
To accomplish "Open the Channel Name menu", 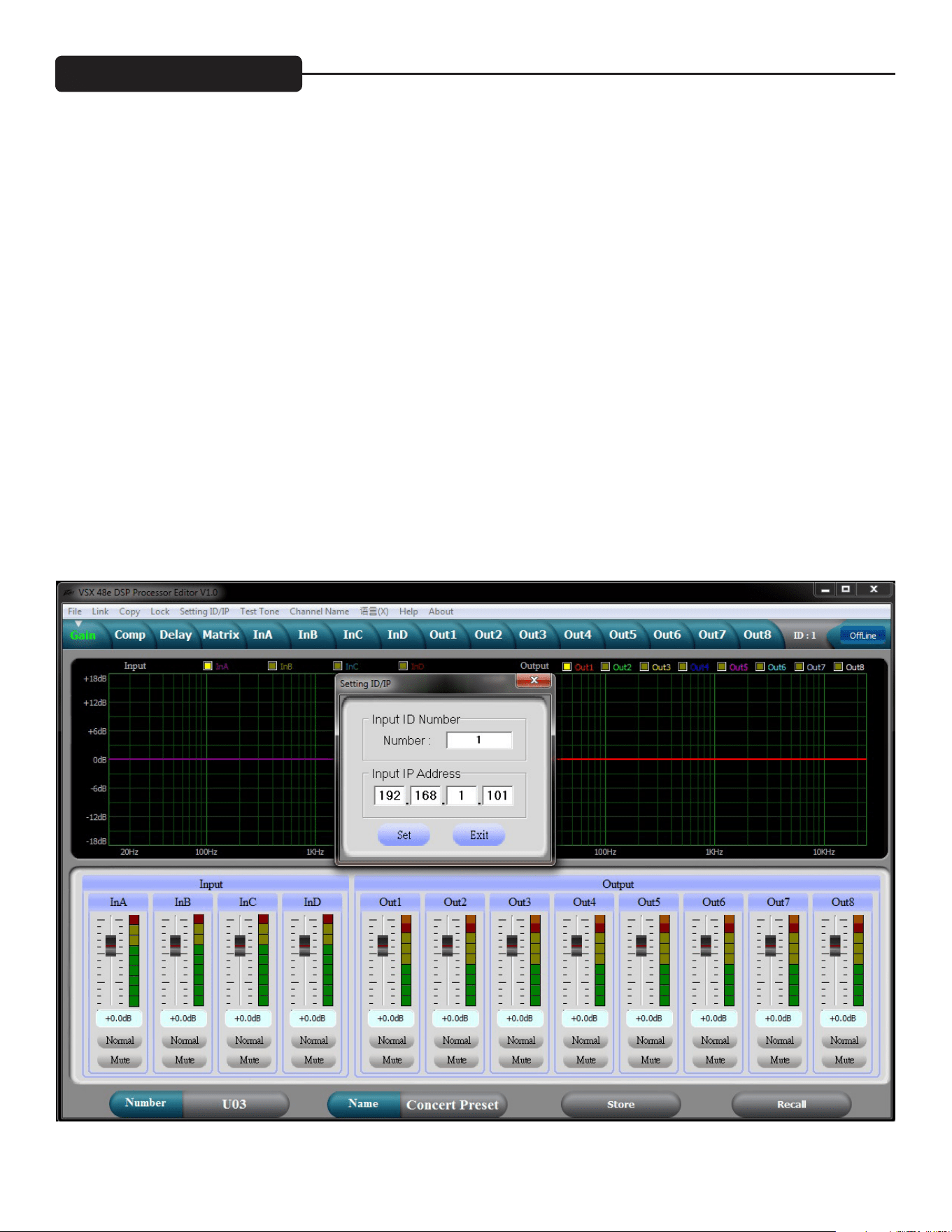I will (x=319, y=611).
